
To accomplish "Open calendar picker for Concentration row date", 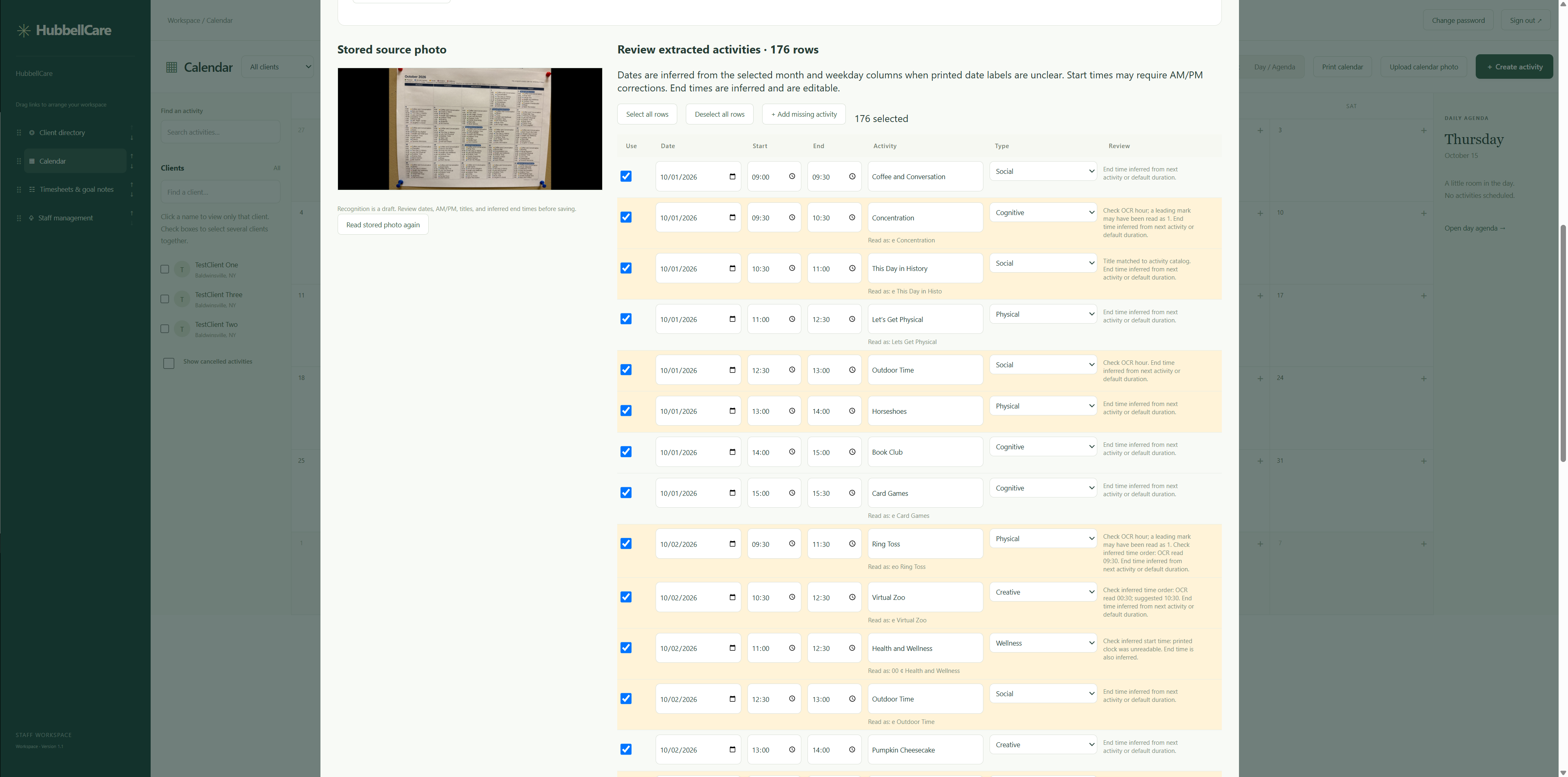I will (732, 217).
